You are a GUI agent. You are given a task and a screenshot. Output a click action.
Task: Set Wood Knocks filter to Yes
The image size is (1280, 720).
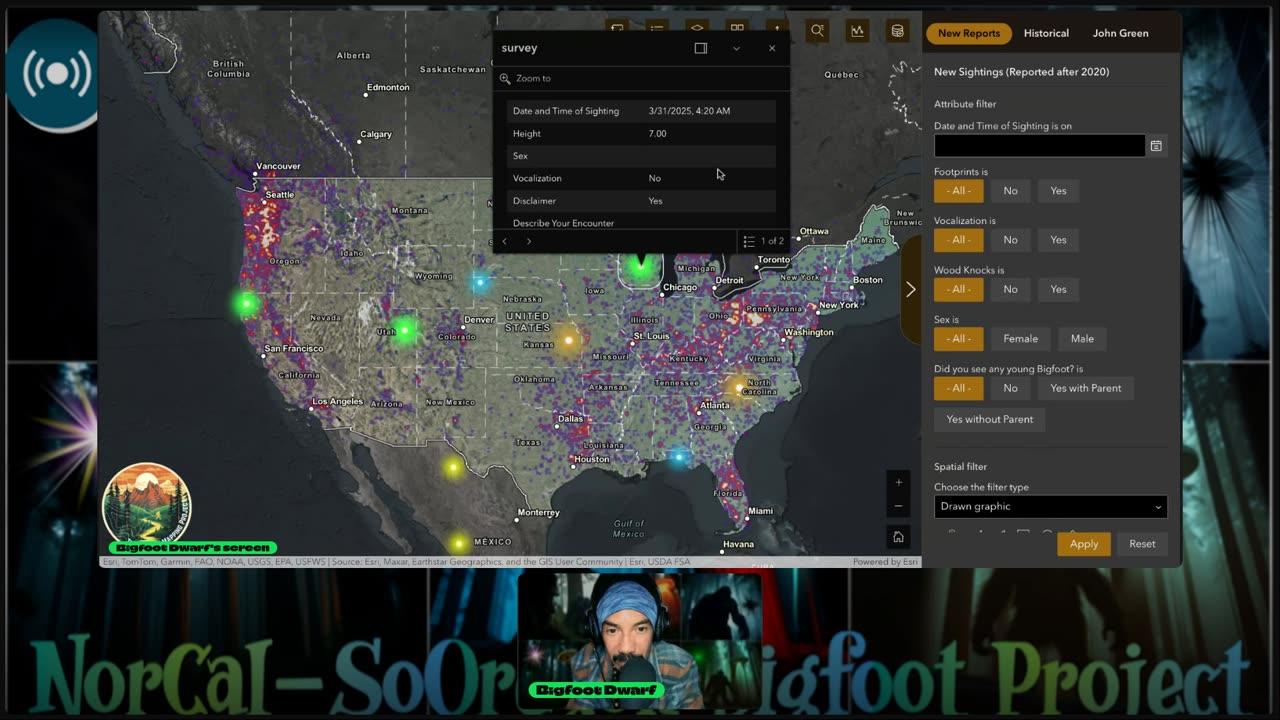[x=1058, y=289]
